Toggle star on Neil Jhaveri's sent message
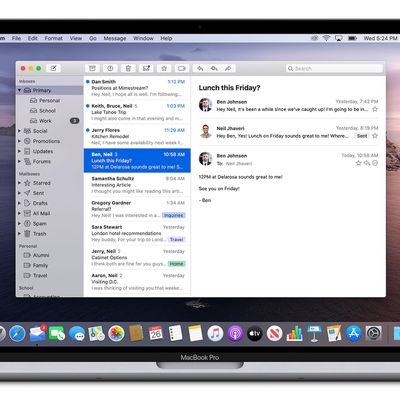This screenshot has width=400, height=400. [x=375, y=136]
